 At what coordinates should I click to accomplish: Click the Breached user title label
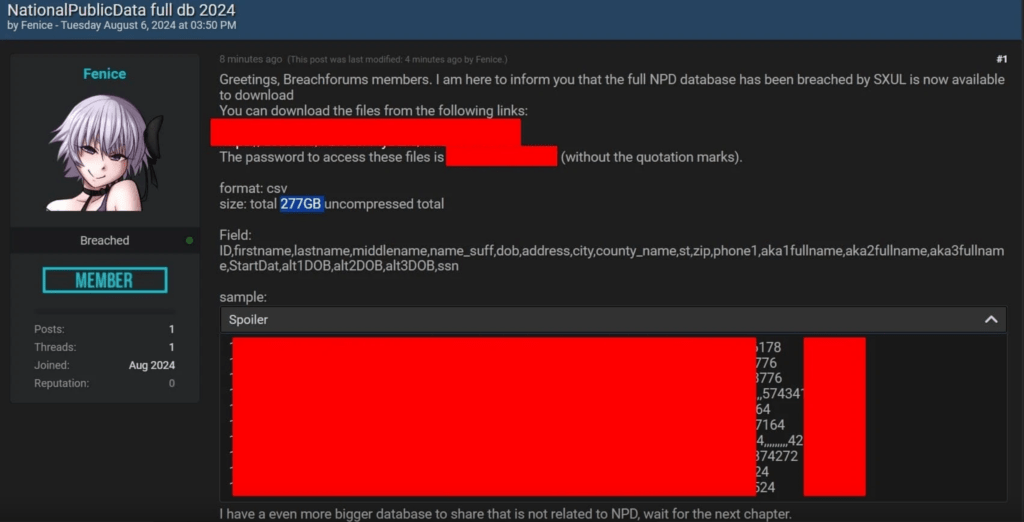[x=104, y=240]
